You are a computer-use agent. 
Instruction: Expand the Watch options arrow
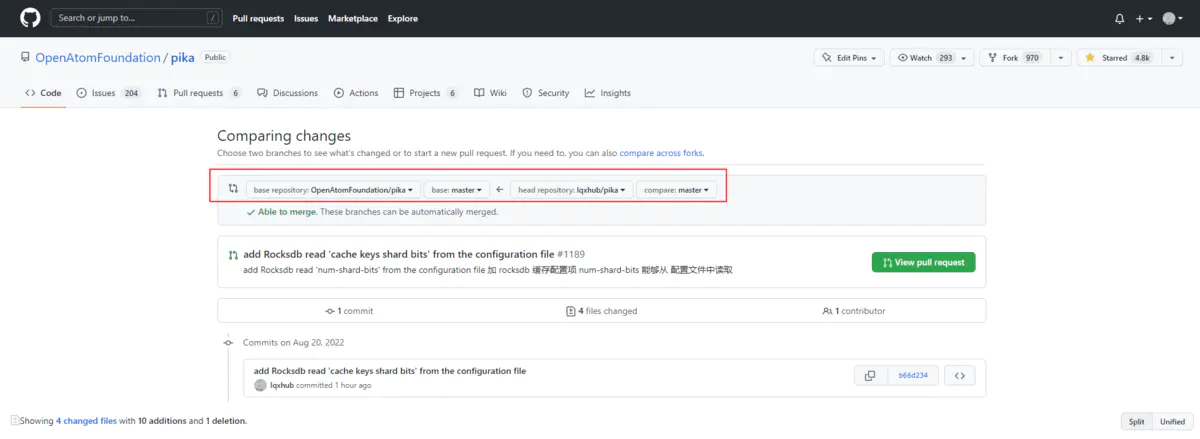(x=966, y=58)
